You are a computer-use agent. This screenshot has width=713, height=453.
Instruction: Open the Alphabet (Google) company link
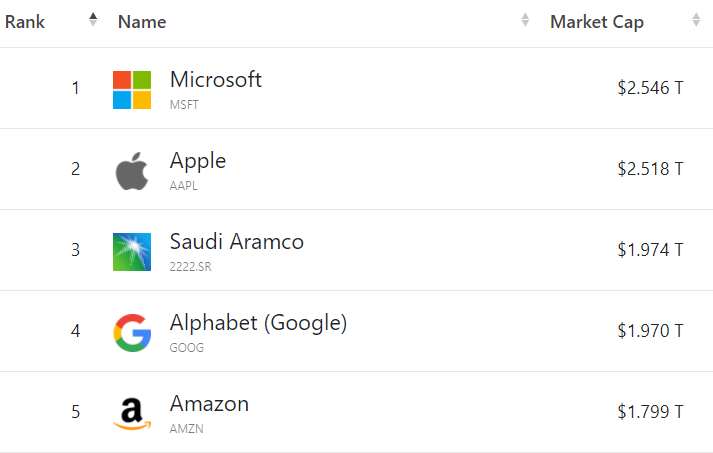pyautogui.click(x=258, y=323)
